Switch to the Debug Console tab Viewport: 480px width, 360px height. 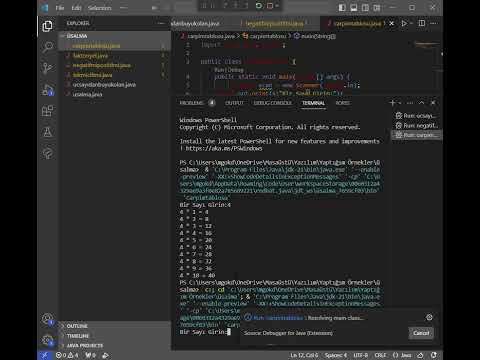tap(272, 103)
